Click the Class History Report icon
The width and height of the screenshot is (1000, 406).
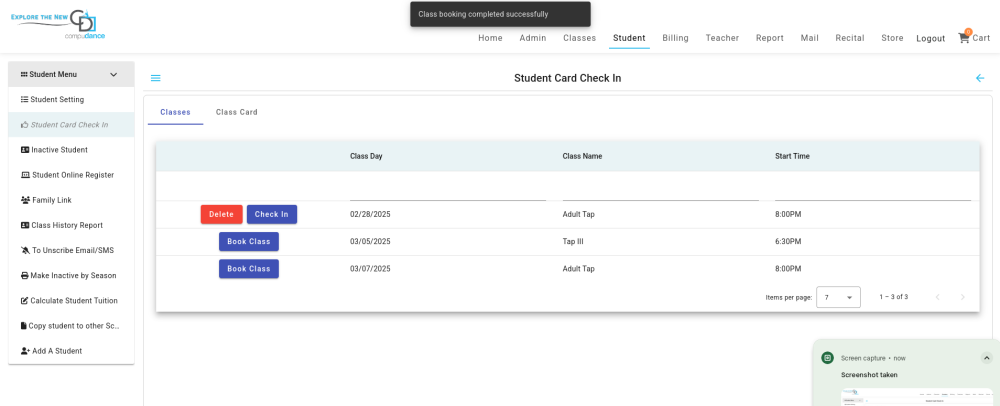coord(25,225)
